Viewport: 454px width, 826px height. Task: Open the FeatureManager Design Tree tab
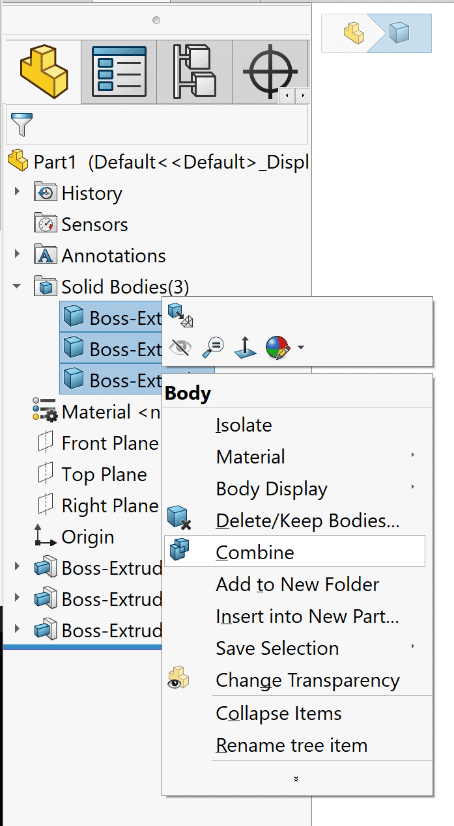click(x=43, y=72)
